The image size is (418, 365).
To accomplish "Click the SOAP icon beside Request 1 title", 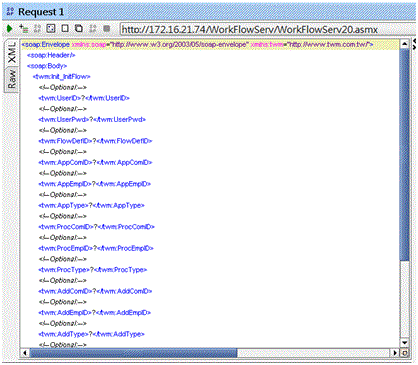I will 10,12.
